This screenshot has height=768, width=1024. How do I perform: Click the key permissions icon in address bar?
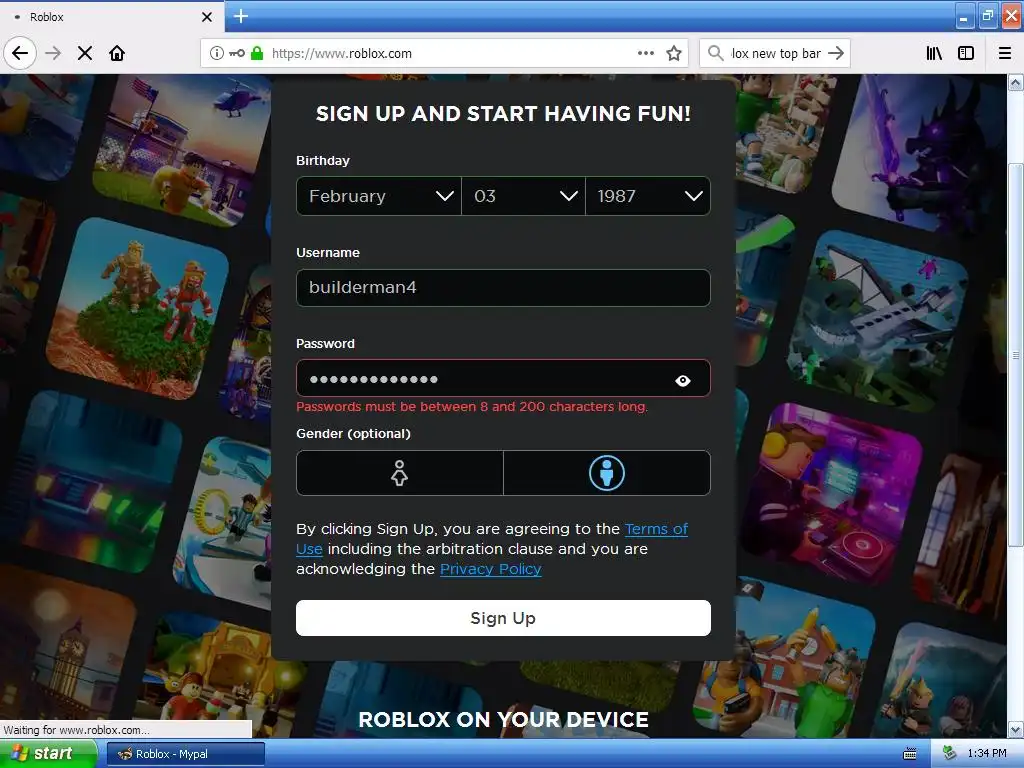point(237,53)
